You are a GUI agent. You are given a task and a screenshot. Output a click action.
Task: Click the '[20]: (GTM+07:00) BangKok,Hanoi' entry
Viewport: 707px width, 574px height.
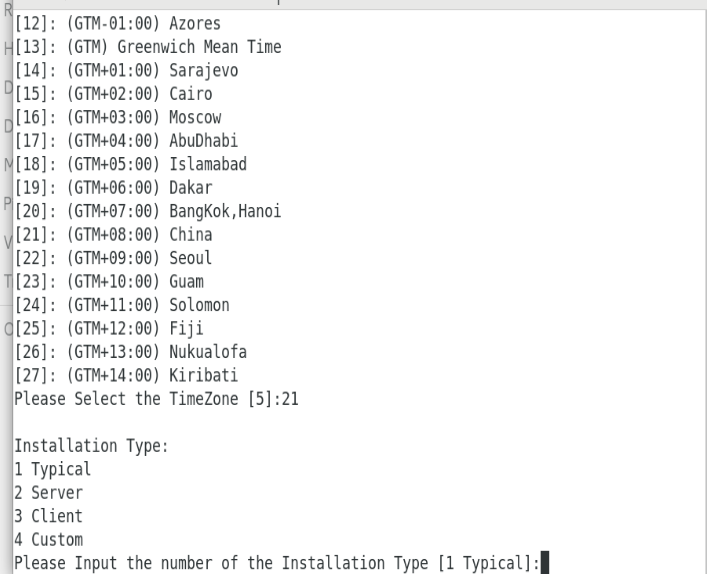point(148,211)
